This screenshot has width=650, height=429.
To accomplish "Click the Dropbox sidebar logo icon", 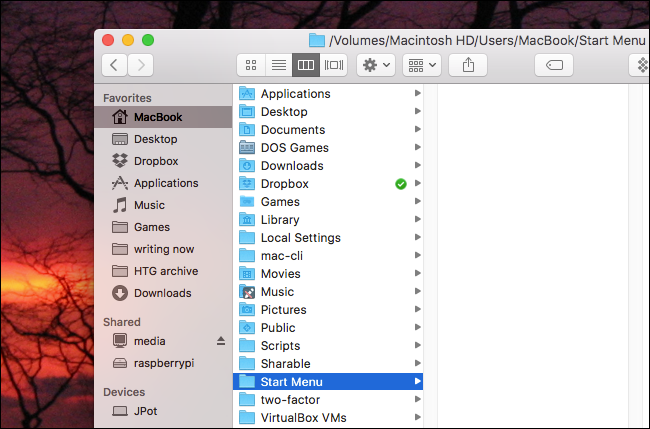I will [x=120, y=160].
